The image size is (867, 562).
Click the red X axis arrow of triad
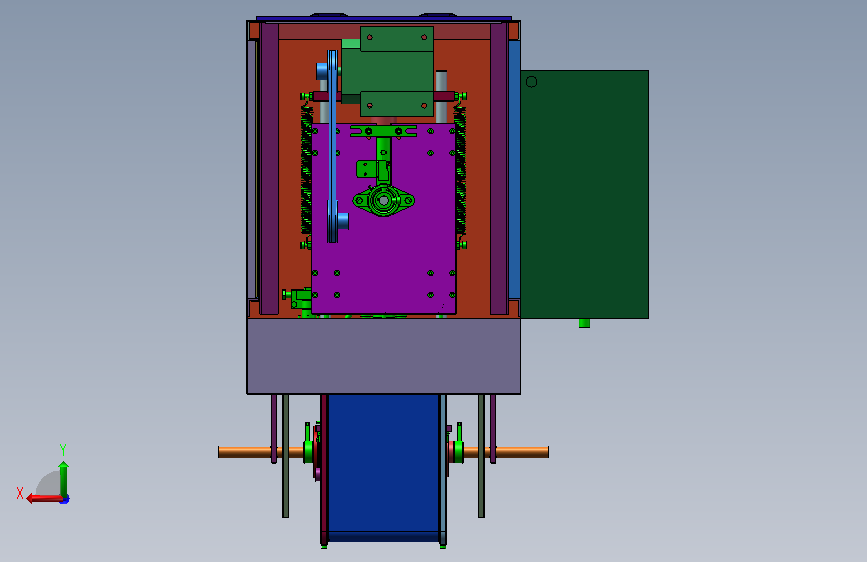[44, 498]
